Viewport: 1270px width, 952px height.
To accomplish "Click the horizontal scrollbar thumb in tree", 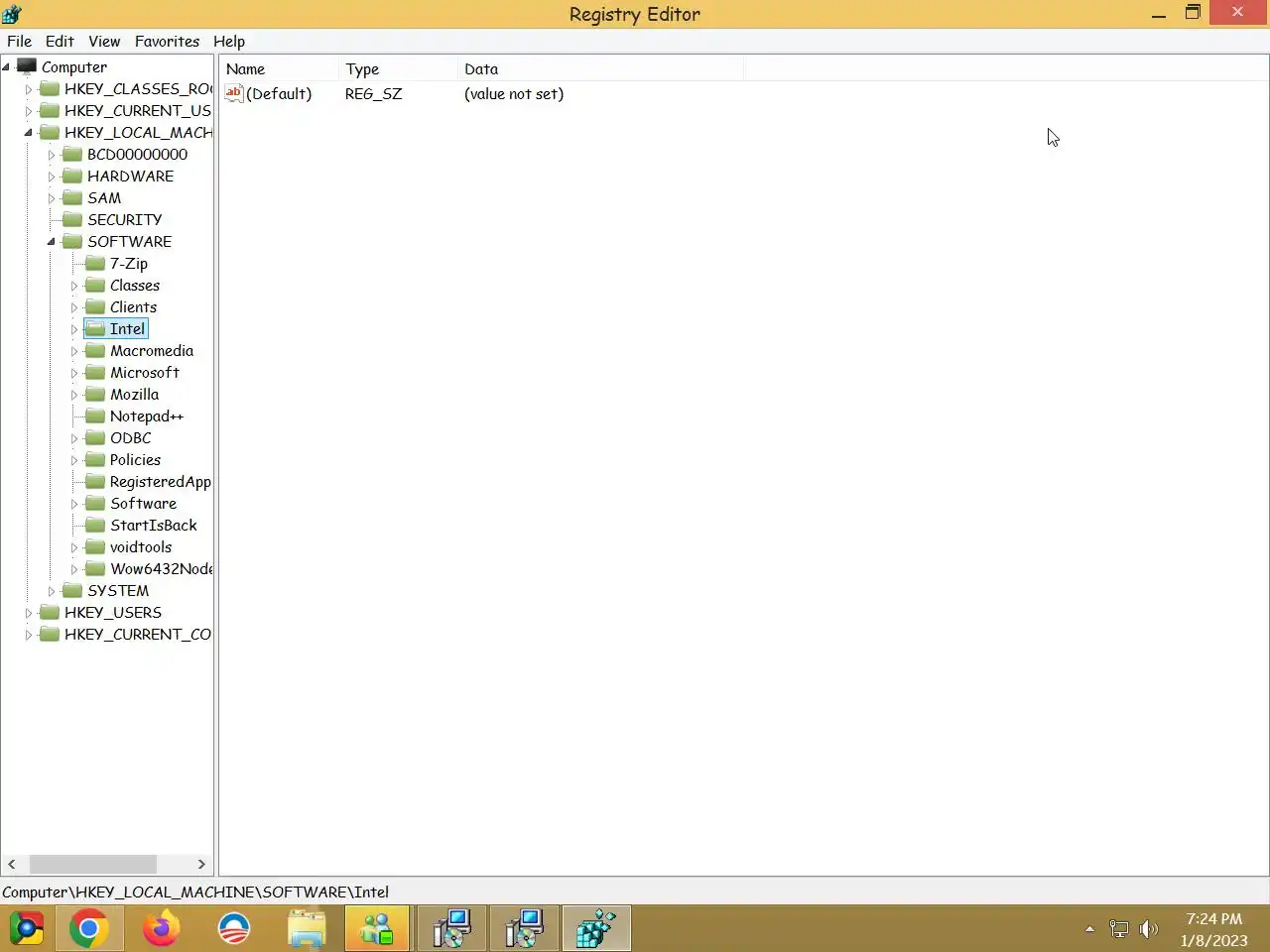I will (93, 865).
